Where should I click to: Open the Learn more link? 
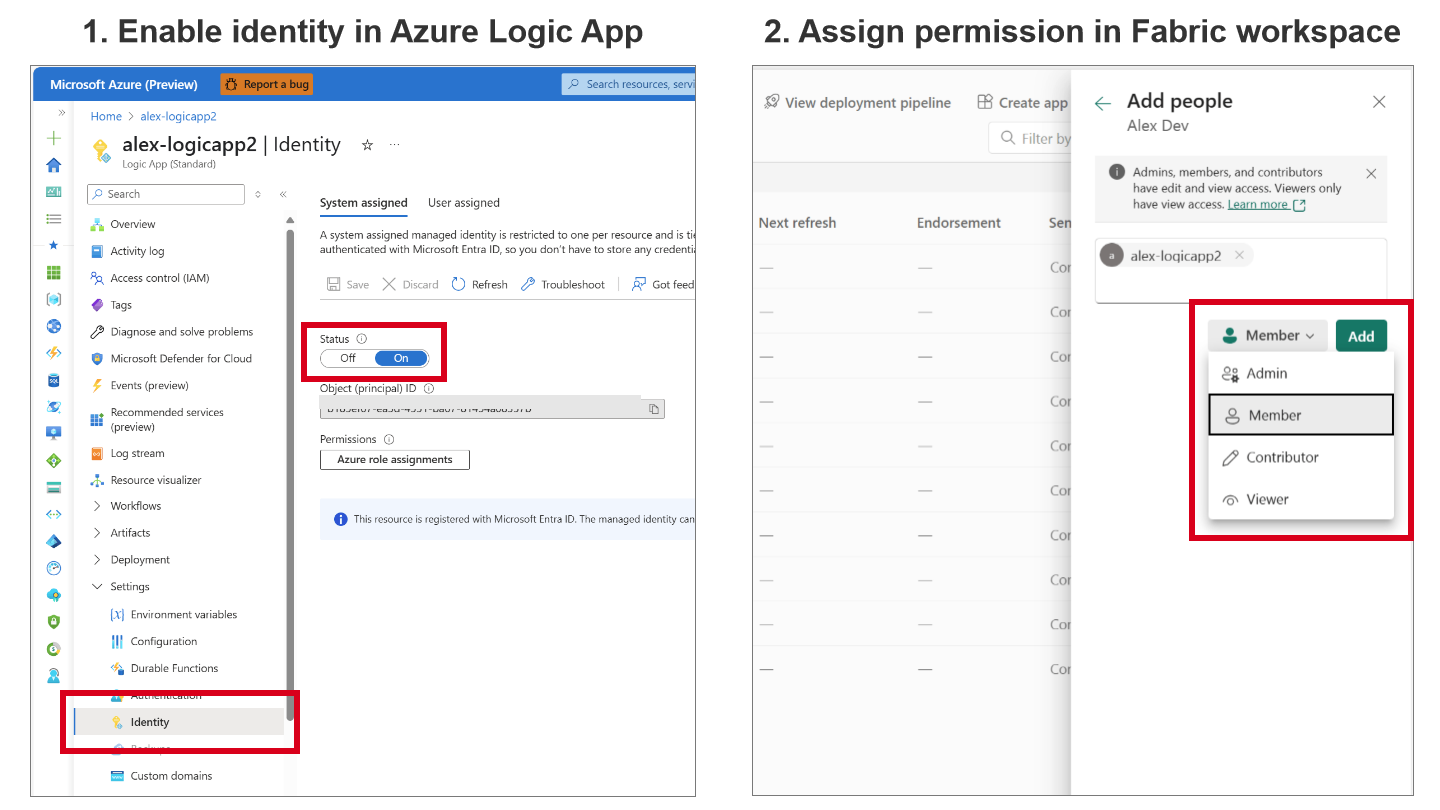pos(1266,205)
